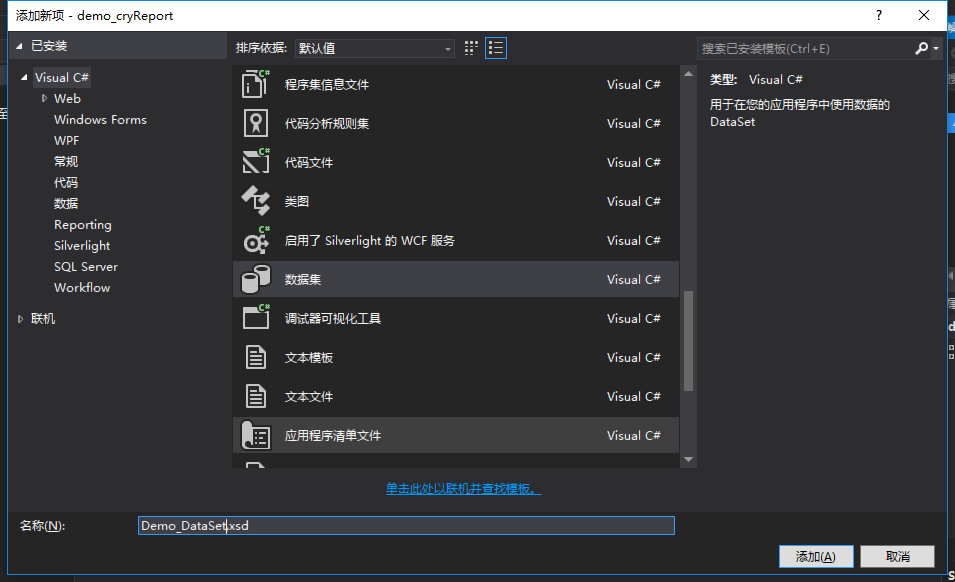Choose the text template icon
The width and height of the screenshot is (955, 582).
click(x=256, y=357)
